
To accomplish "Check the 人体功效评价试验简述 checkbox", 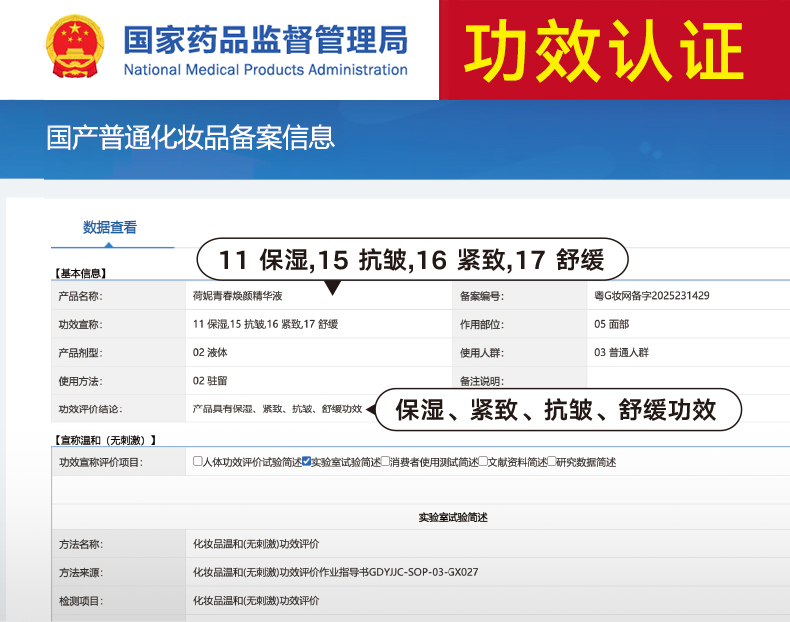I will point(198,461).
